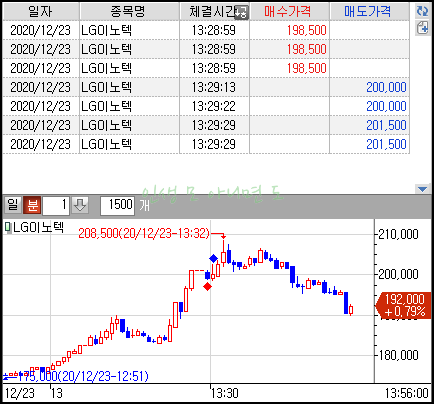Viewport: 434px width, 404px height.
Task: Click the 180,000 price axis label
Action: [x=399, y=355]
